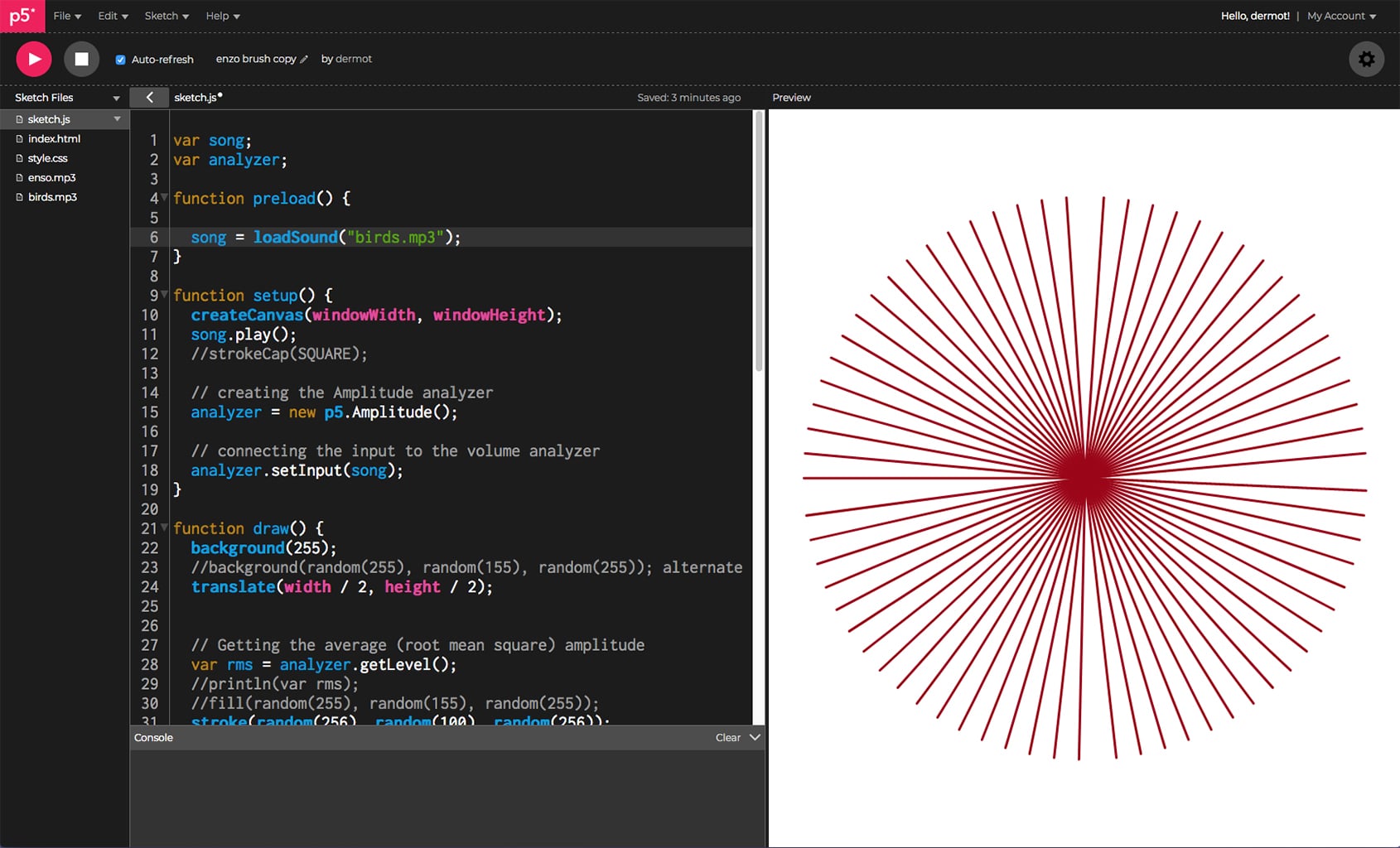The width and height of the screenshot is (1400, 848).
Task: Fold the preload function at line 4
Action: pyautogui.click(x=164, y=197)
